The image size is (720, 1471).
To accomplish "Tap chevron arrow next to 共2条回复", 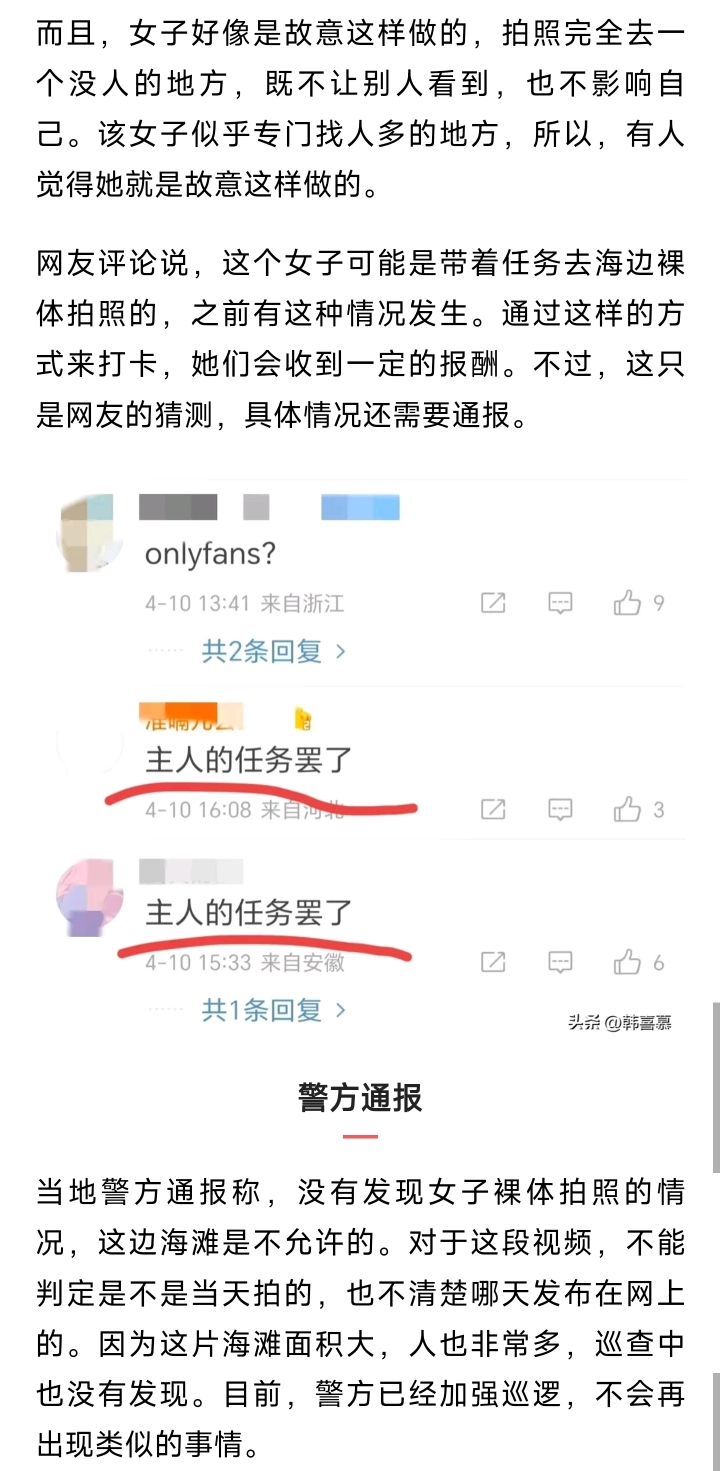I will coord(340,652).
